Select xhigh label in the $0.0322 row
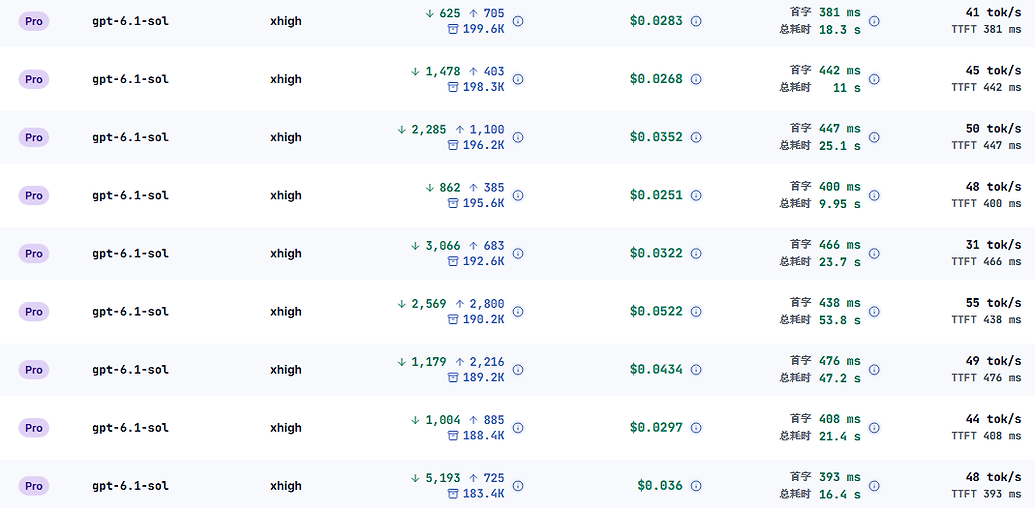The image size is (1035, 508). pos(286,253)
